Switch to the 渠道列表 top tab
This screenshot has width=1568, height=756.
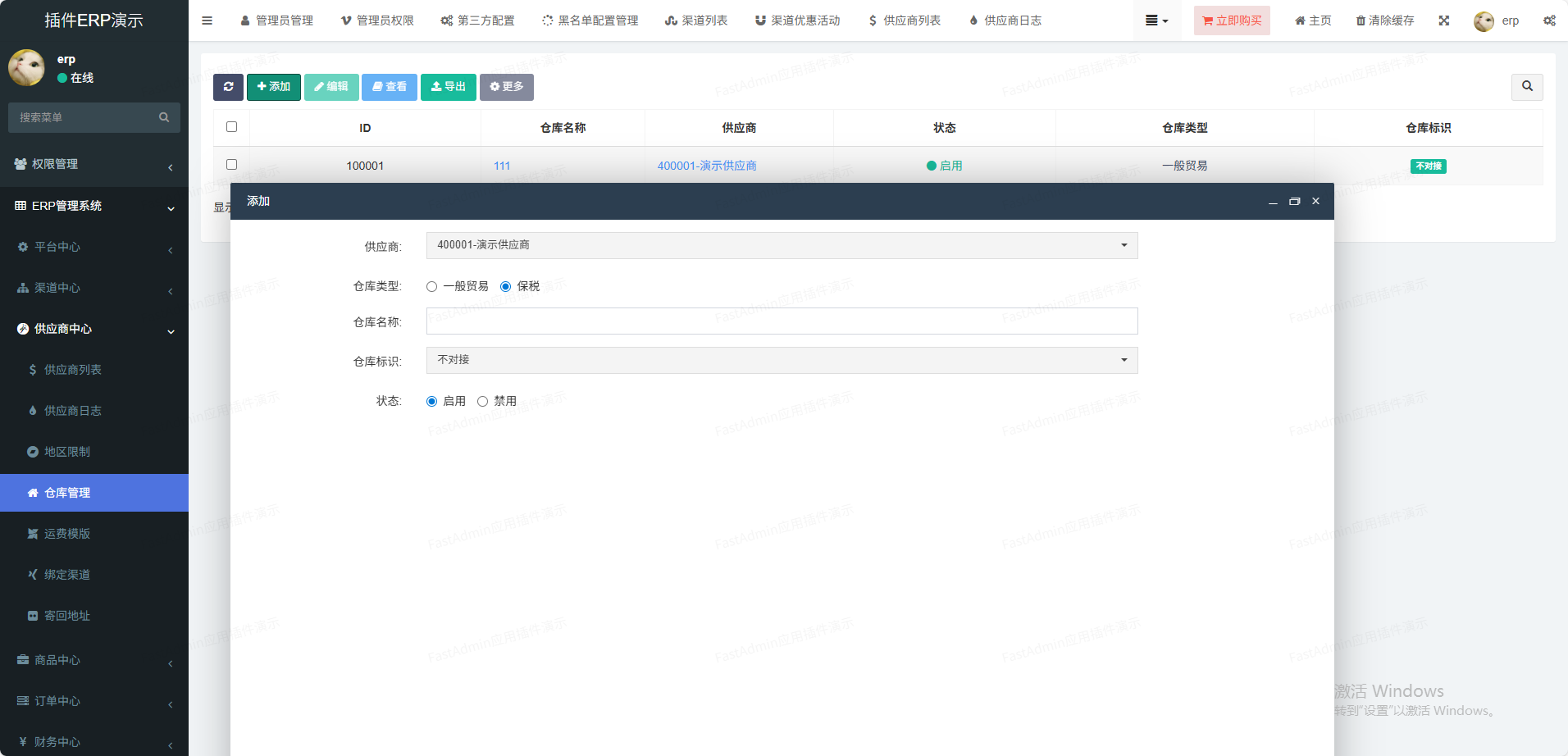[x=695, y=20]
